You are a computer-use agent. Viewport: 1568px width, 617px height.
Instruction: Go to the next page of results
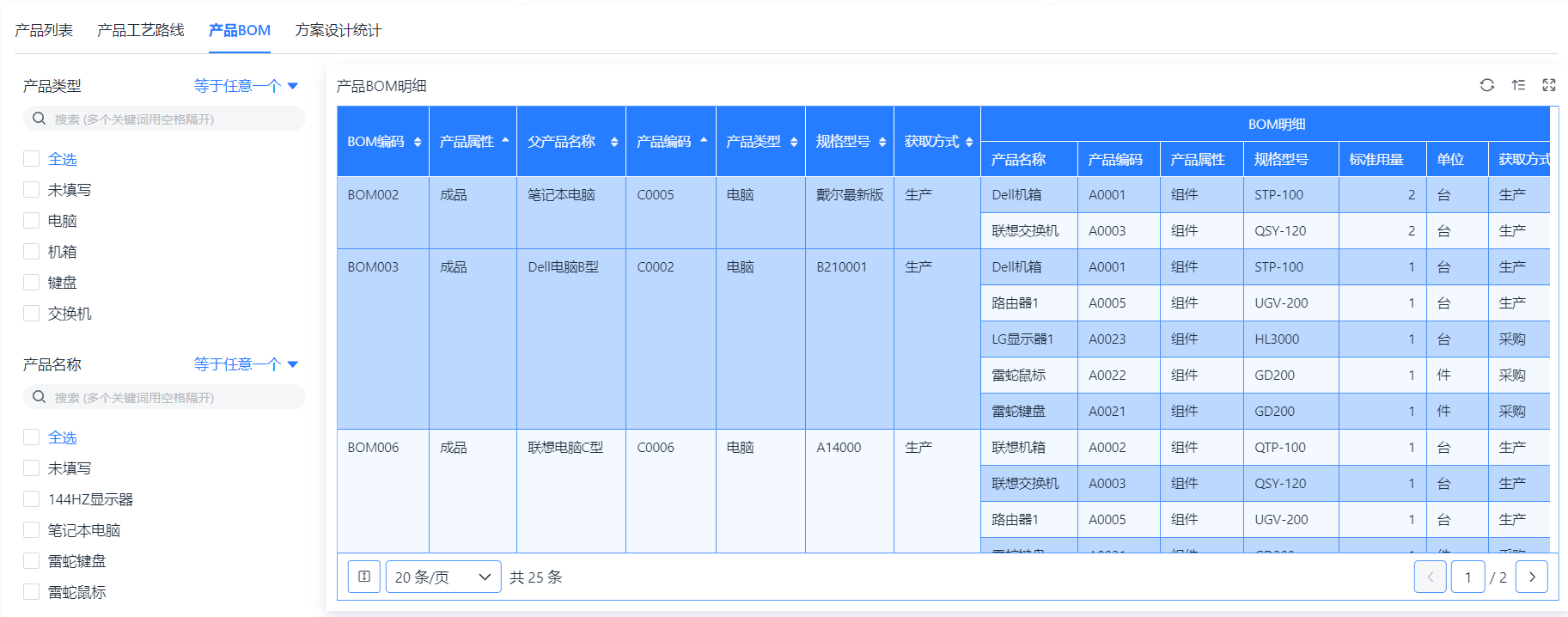(x=1532, y=577)
